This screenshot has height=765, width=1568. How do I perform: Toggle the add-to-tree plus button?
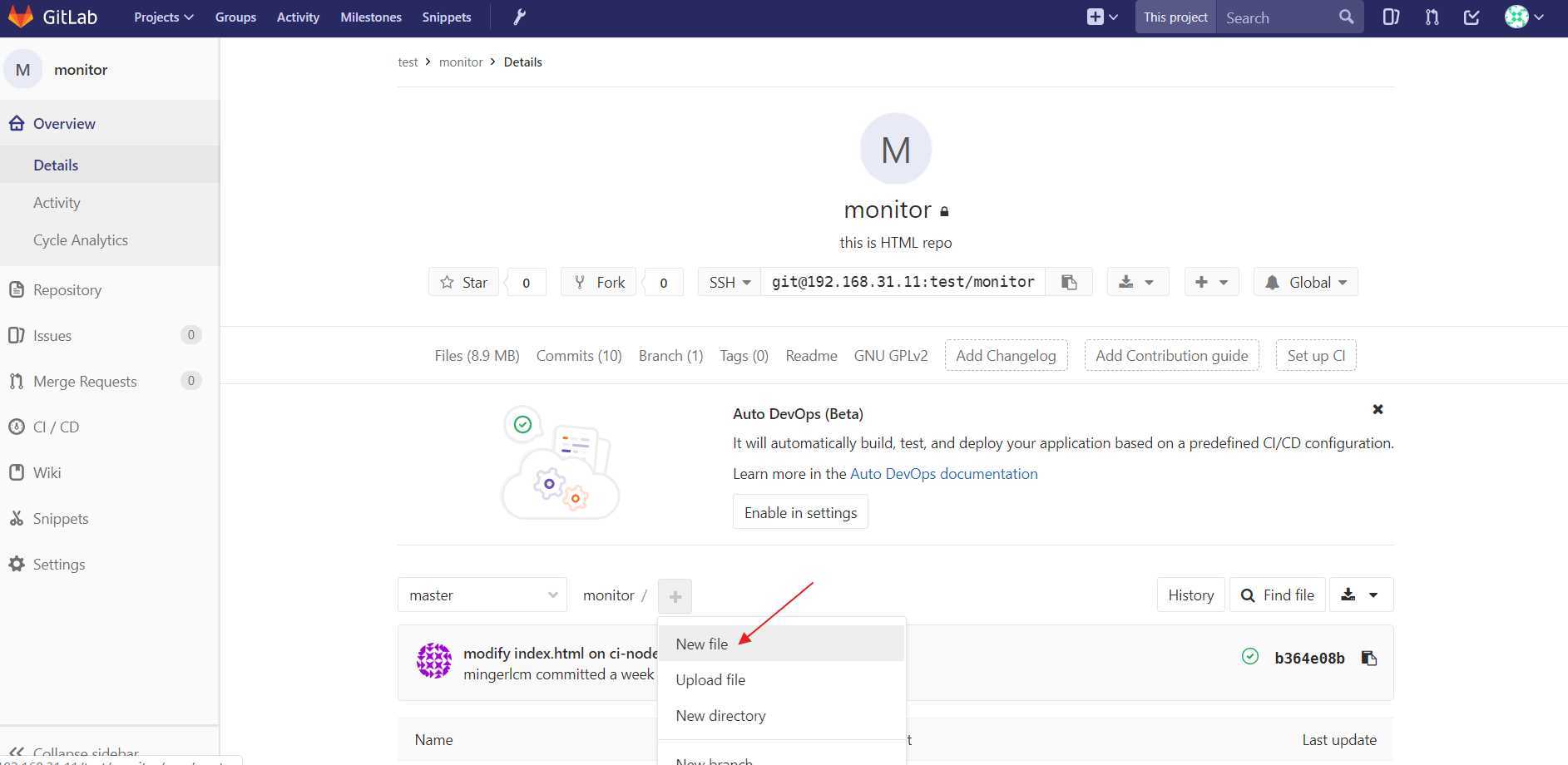click(675, 596)
